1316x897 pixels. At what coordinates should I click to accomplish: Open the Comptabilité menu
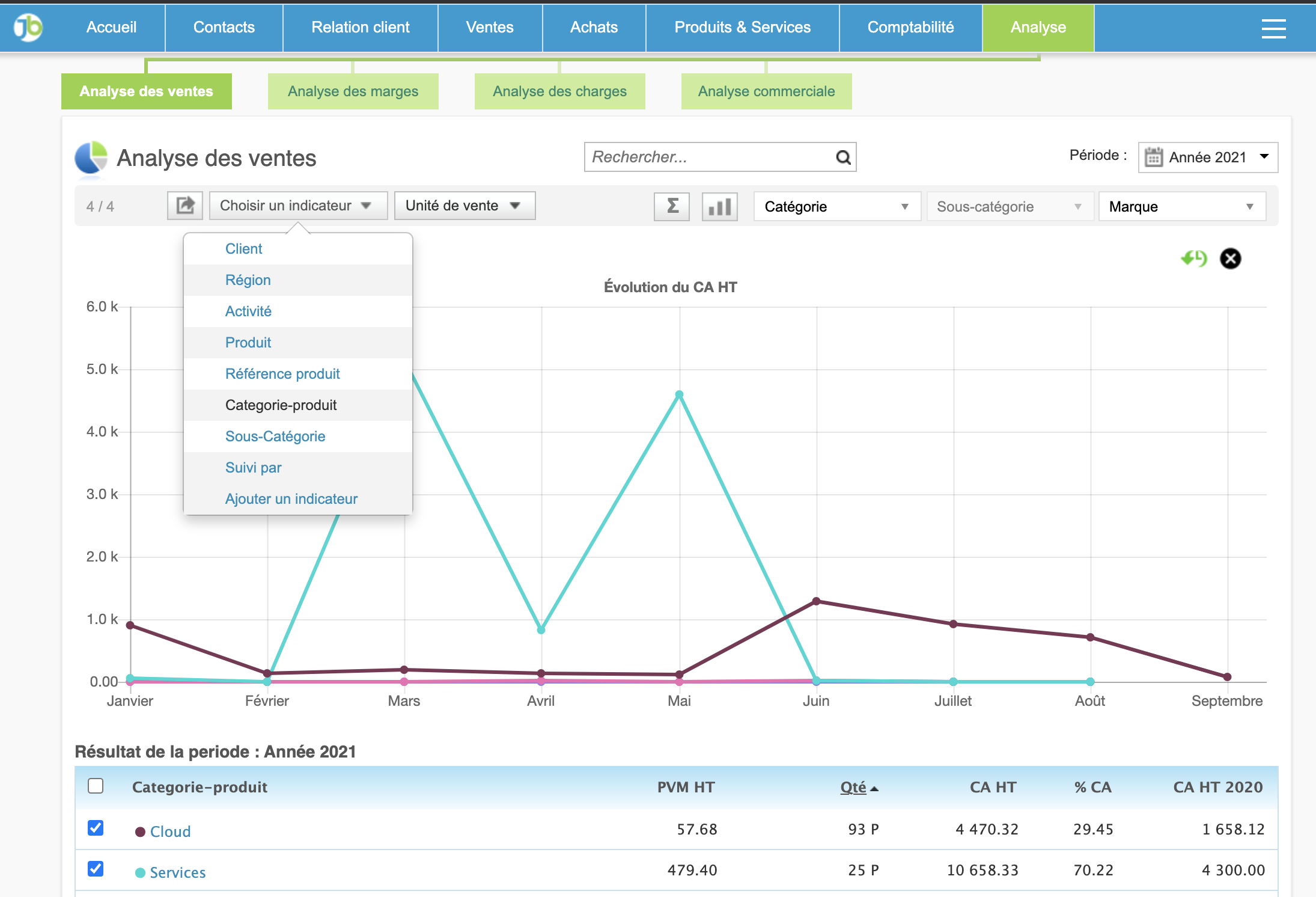point(910,27)
